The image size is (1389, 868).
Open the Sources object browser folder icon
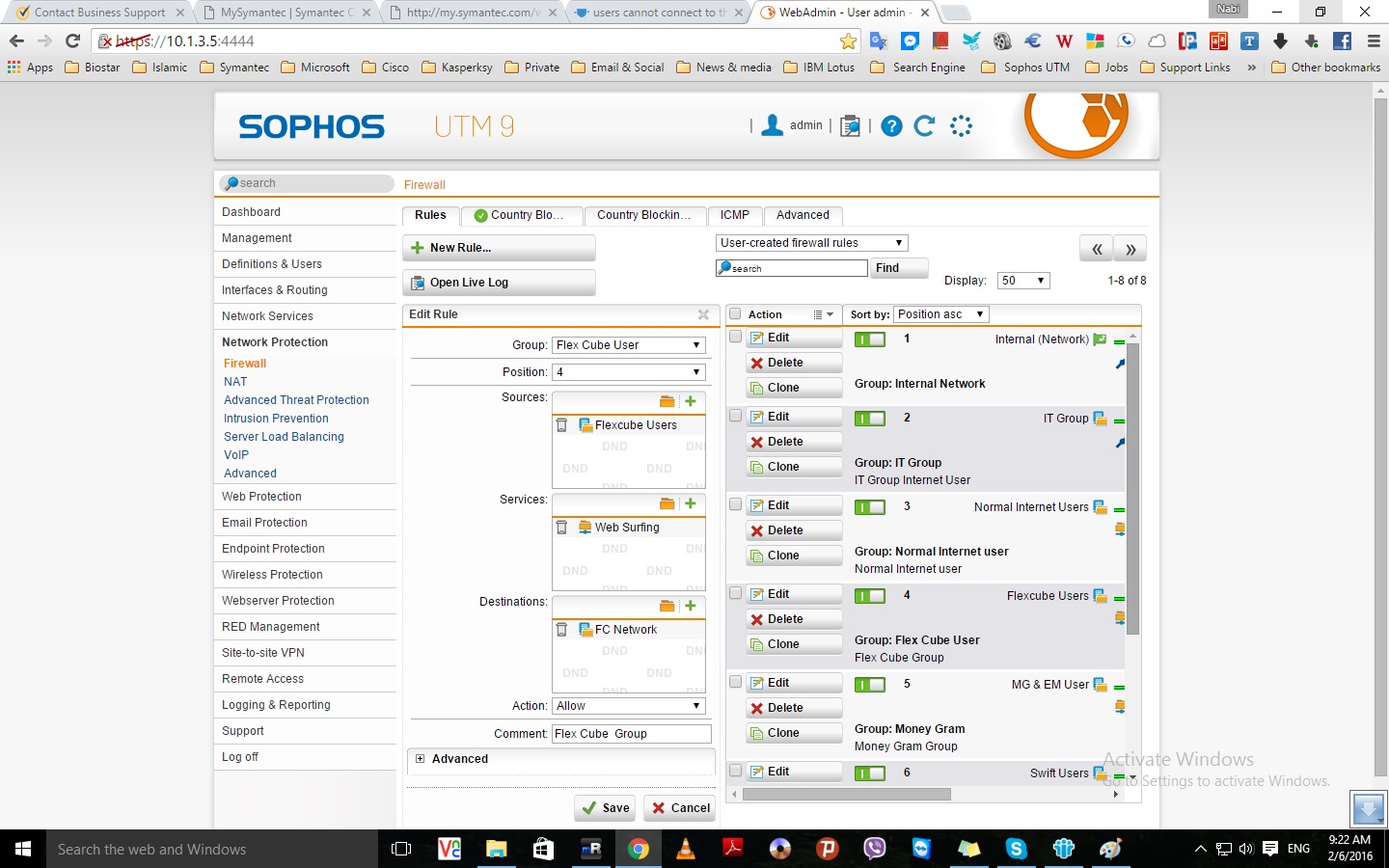pyautogui.click(x=667, y=401)
